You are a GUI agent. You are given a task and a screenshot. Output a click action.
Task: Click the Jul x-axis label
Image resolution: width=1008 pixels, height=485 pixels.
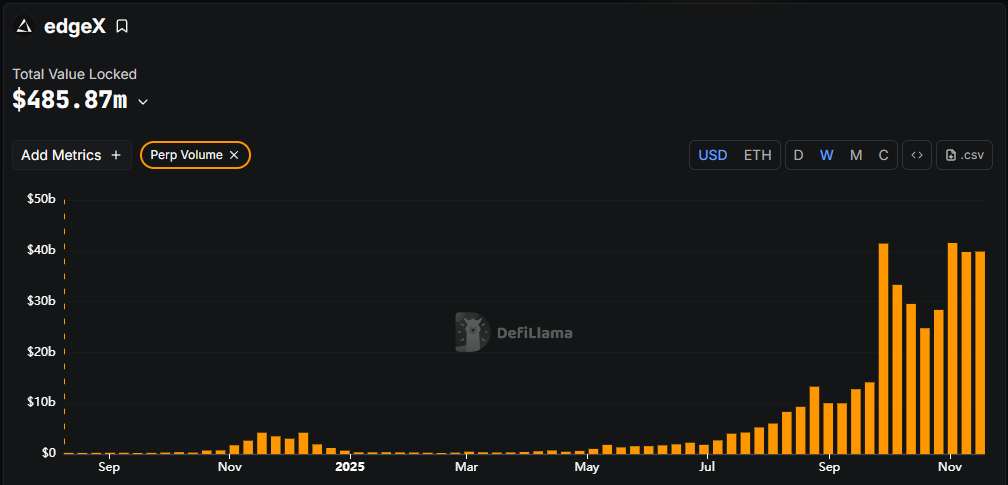[x=707, y=466]
